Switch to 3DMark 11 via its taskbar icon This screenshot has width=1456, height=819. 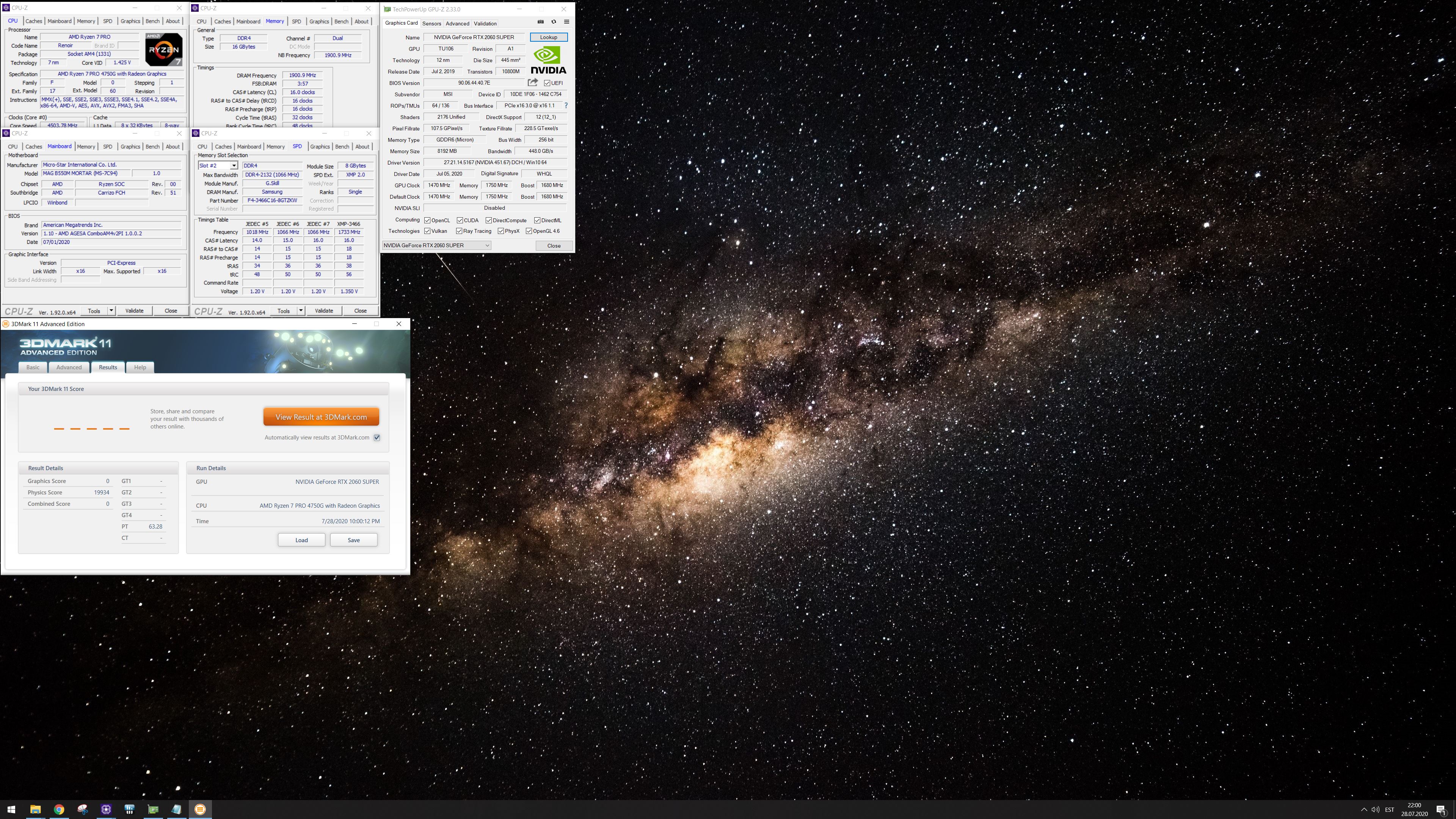[x=200, y=809]
